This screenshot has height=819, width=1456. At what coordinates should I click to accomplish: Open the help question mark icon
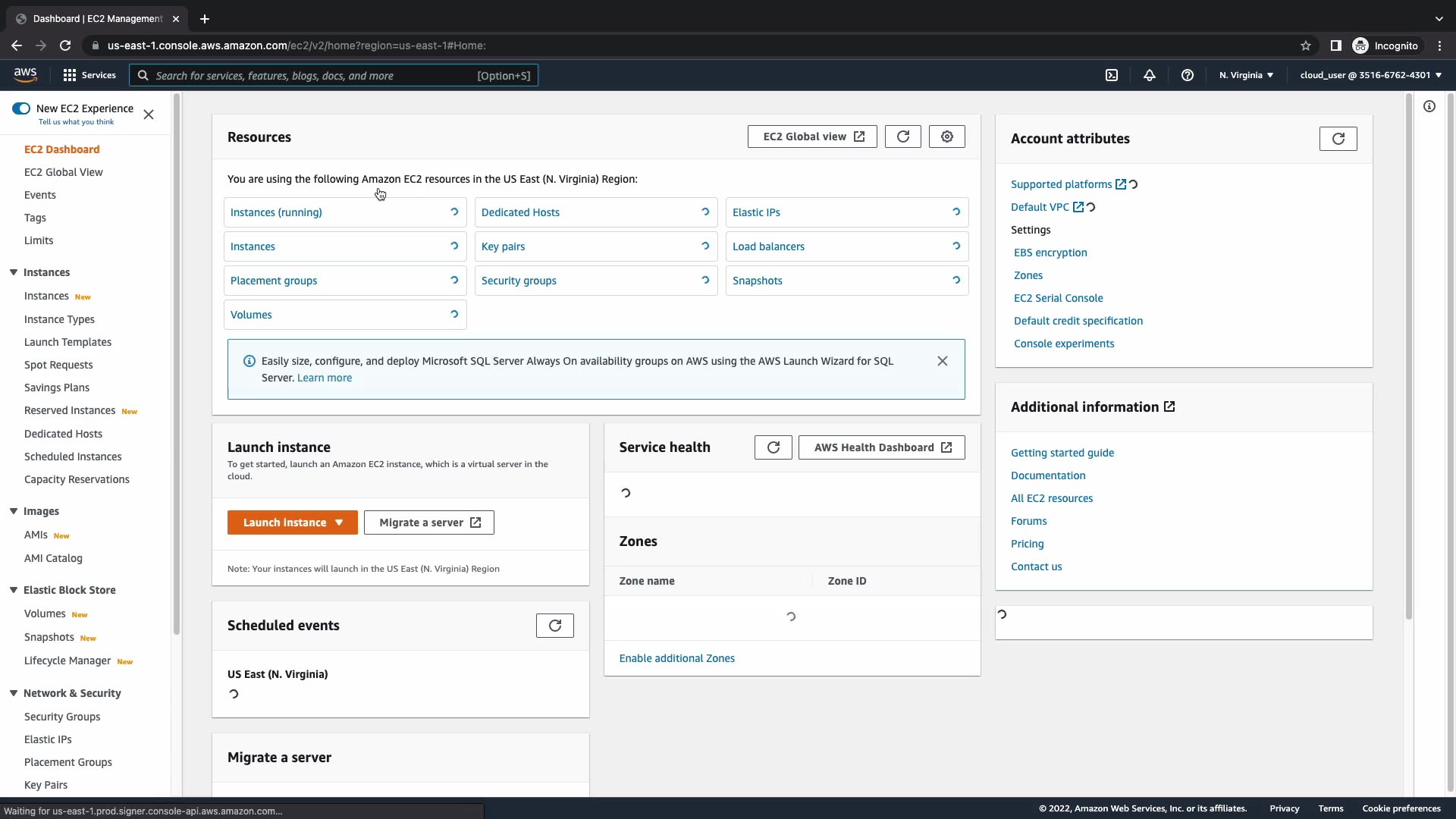click(1188, 75)
